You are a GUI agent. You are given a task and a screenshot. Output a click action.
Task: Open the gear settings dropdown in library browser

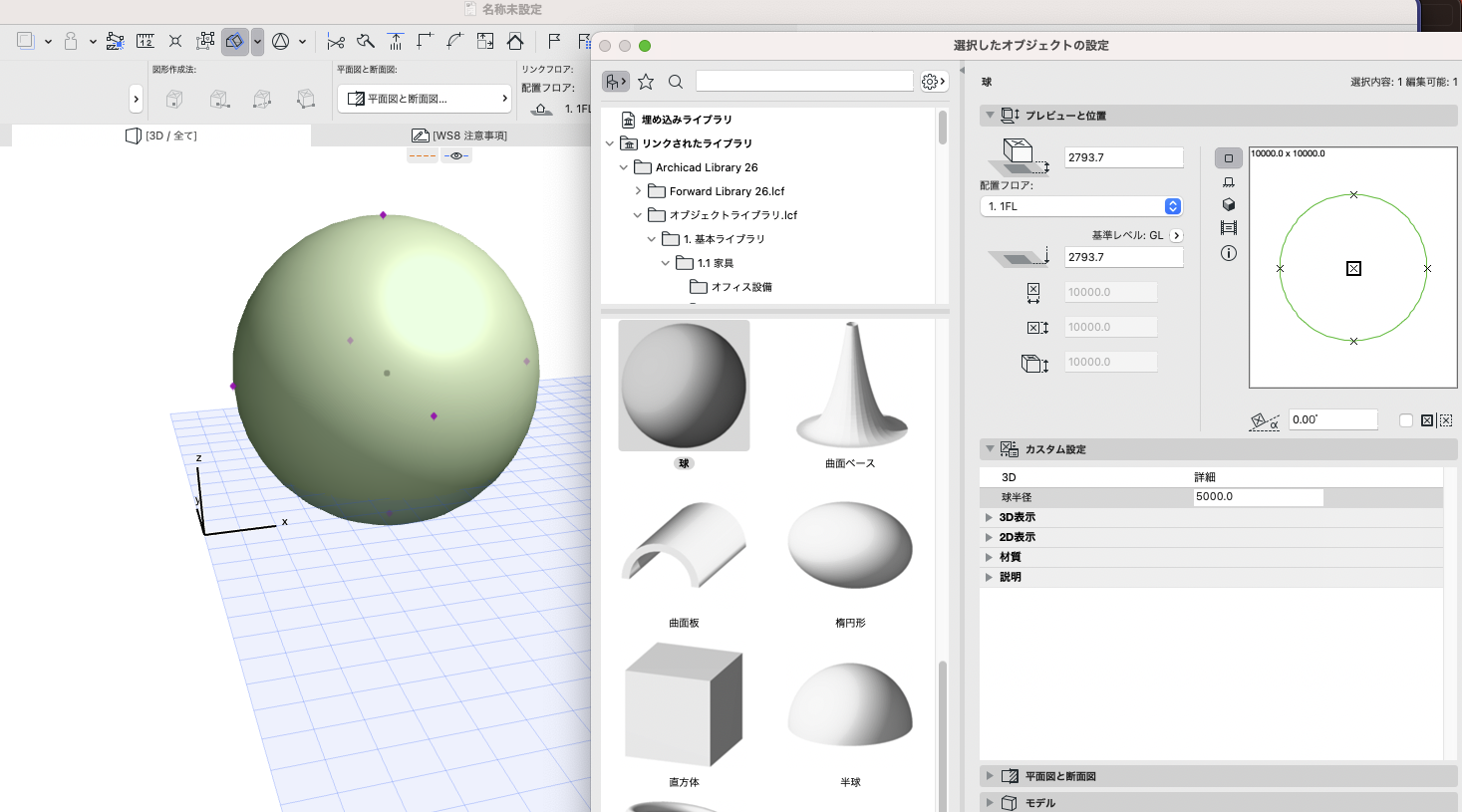click(934, 82)
